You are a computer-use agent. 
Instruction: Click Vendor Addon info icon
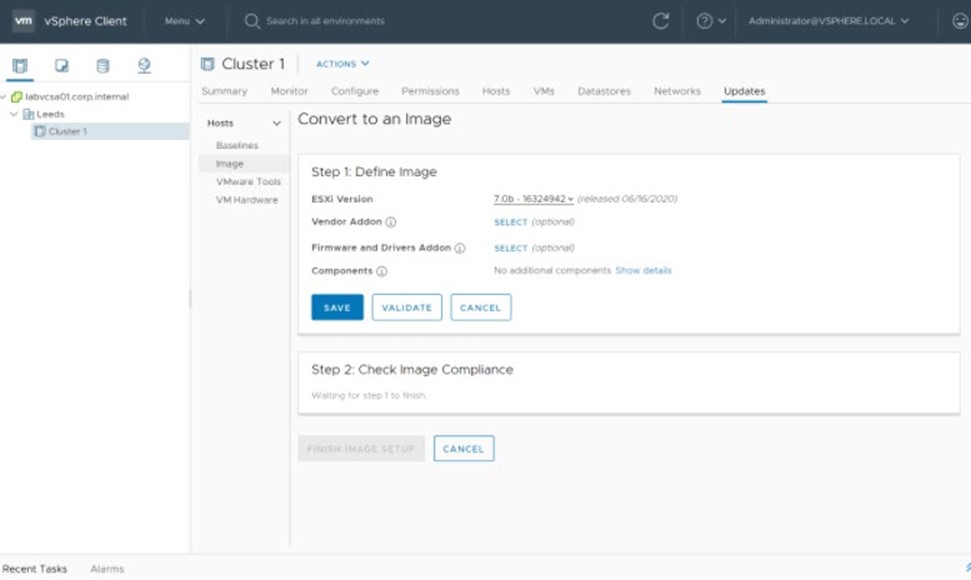pyautogui.click(x=391, y=222)
